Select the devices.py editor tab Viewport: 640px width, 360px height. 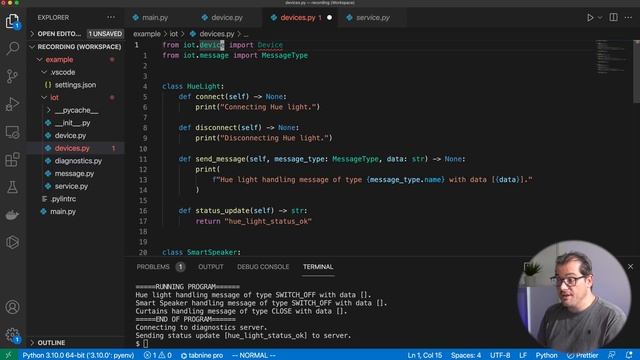[x=298, y=18]
